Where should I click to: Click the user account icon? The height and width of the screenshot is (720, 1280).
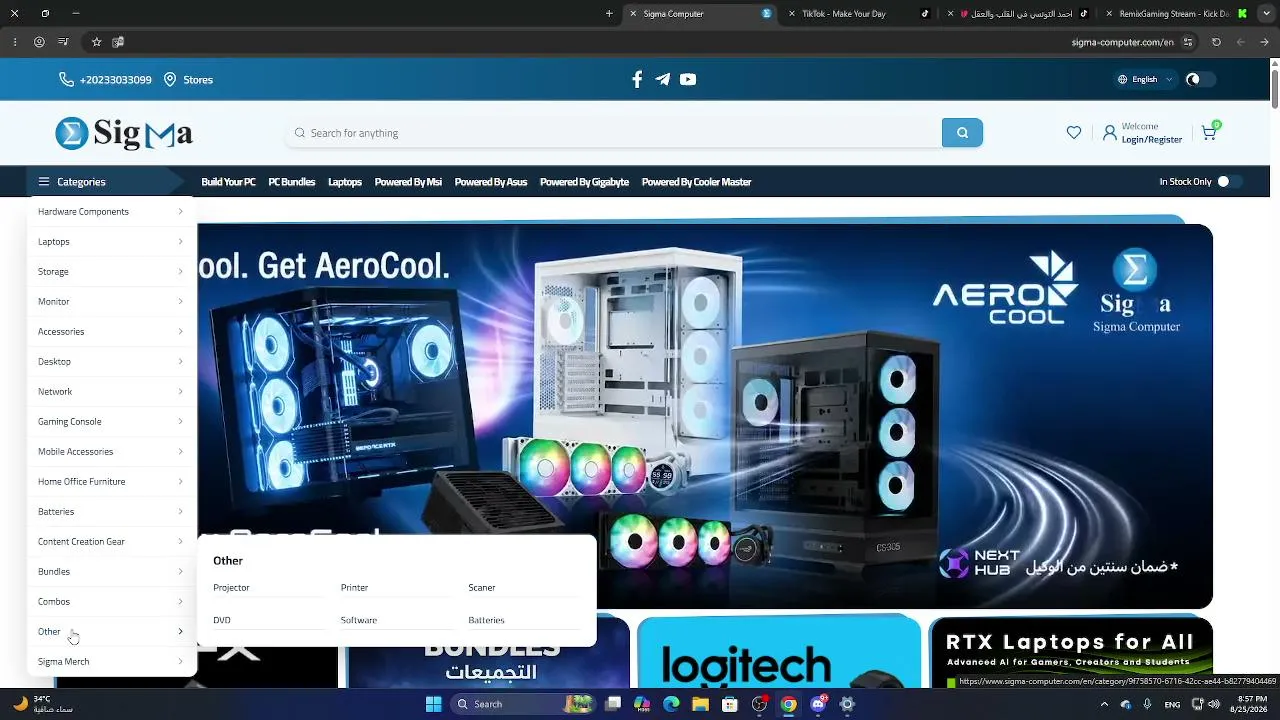pos(1109,133)
